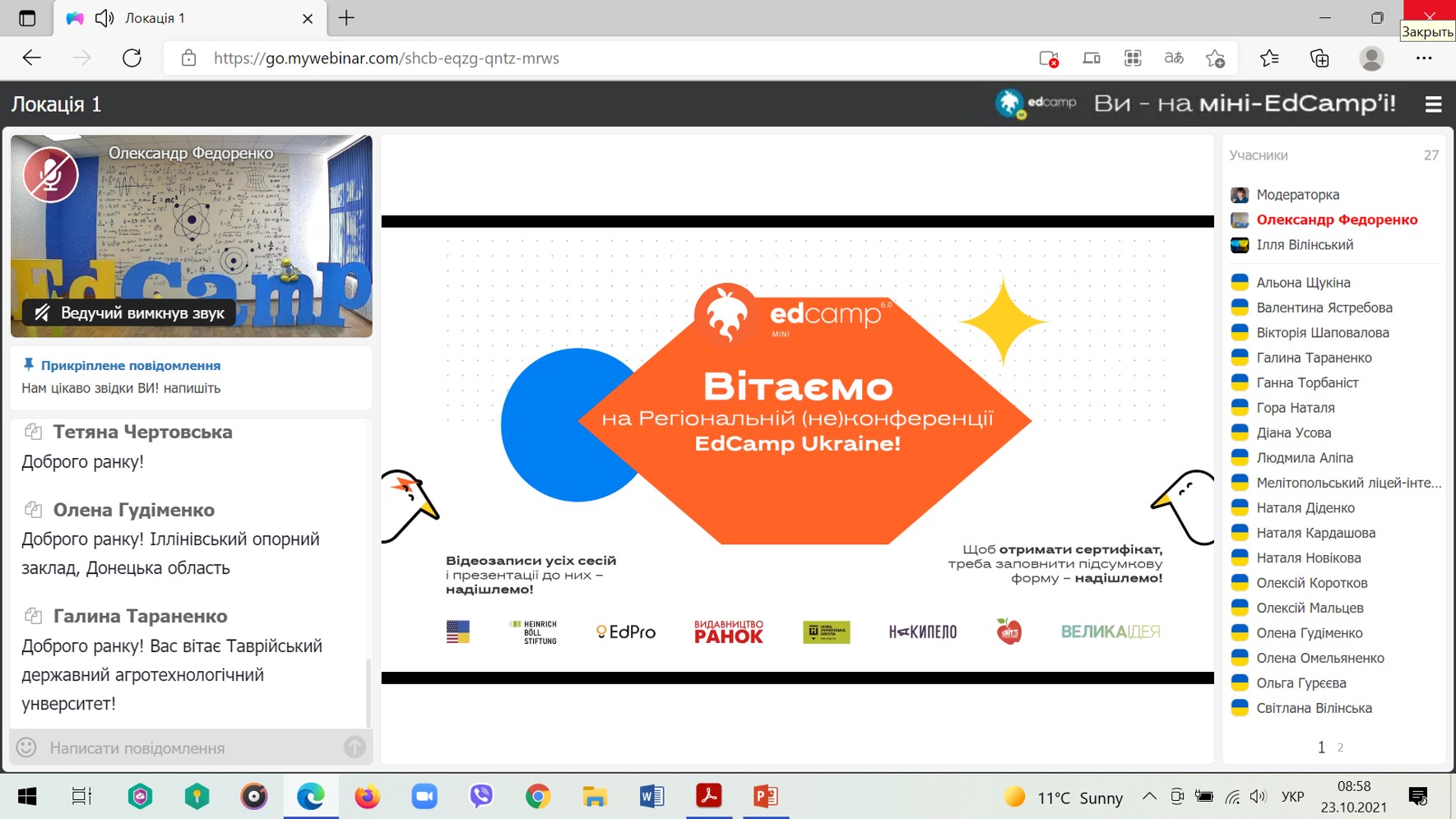Close the Локація 1 tab
The height and width of the screenshot is (819, 1456).
308,18
